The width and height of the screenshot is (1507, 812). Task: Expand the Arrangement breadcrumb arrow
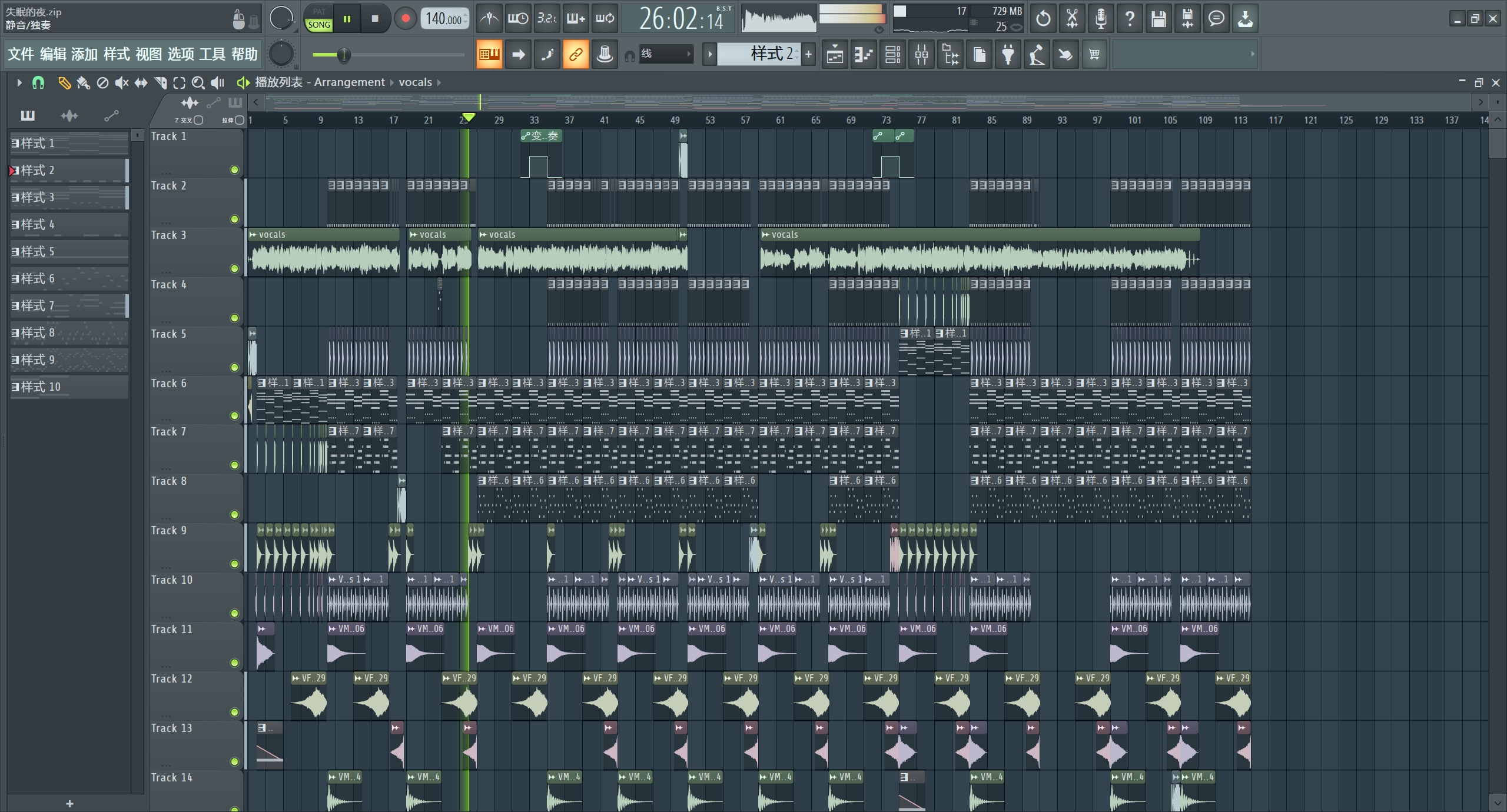click(392, 82)
